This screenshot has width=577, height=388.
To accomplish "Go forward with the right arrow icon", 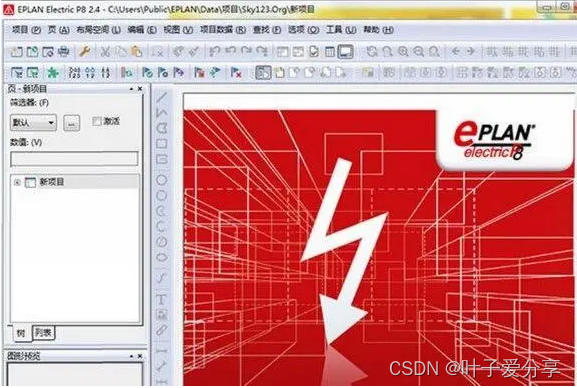I will (471, 52).
